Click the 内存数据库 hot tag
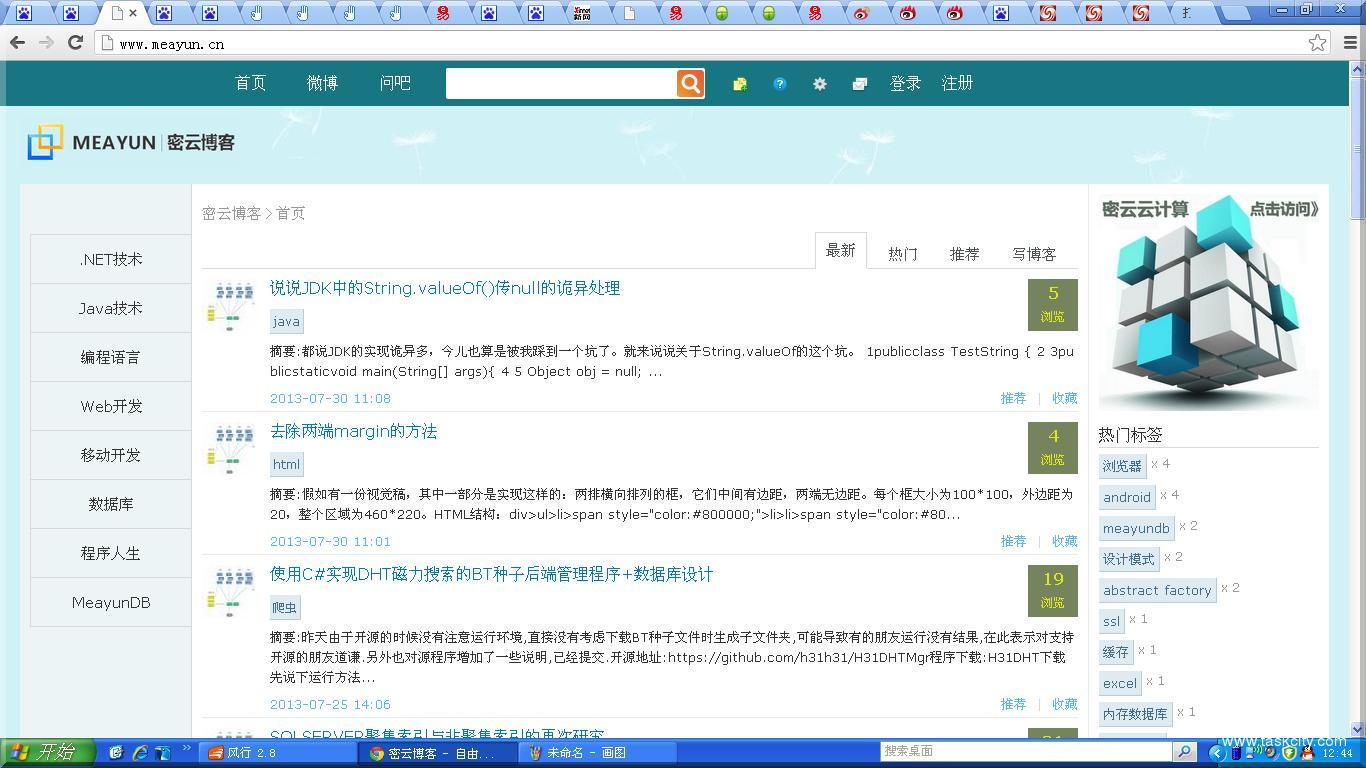Image resolution: width=1366 pixels, height=768 pixels. (x=1135, y=714)
